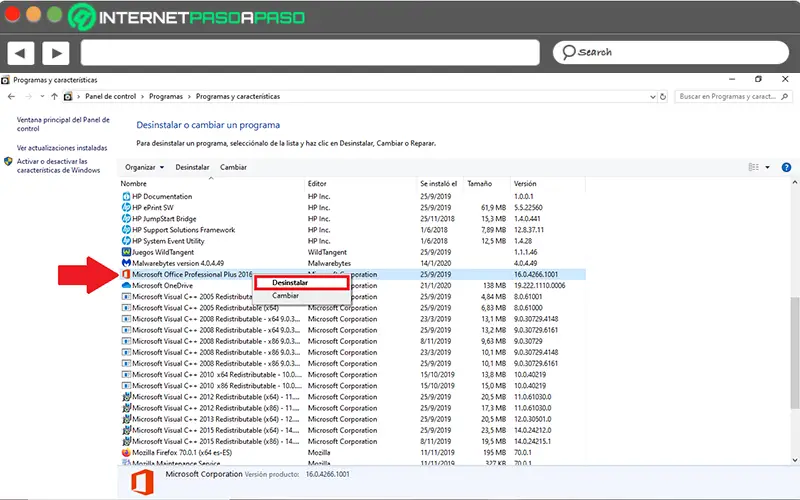Image resolution: width=800 pixels, height=500 pixels.
Task: Click the Visual C++ 2005 Redistributable (x64) icon
Action: click(x=126, y=308)
